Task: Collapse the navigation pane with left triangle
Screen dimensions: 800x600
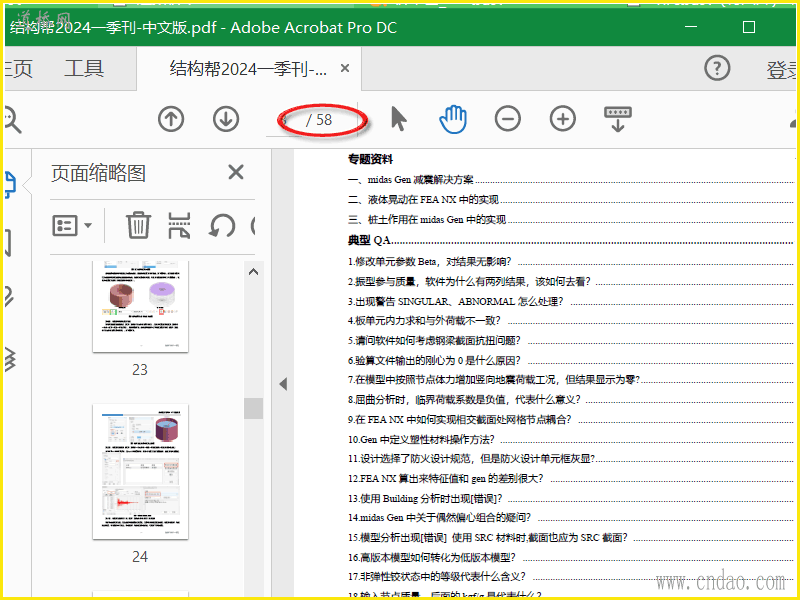Action: (283, 384)
